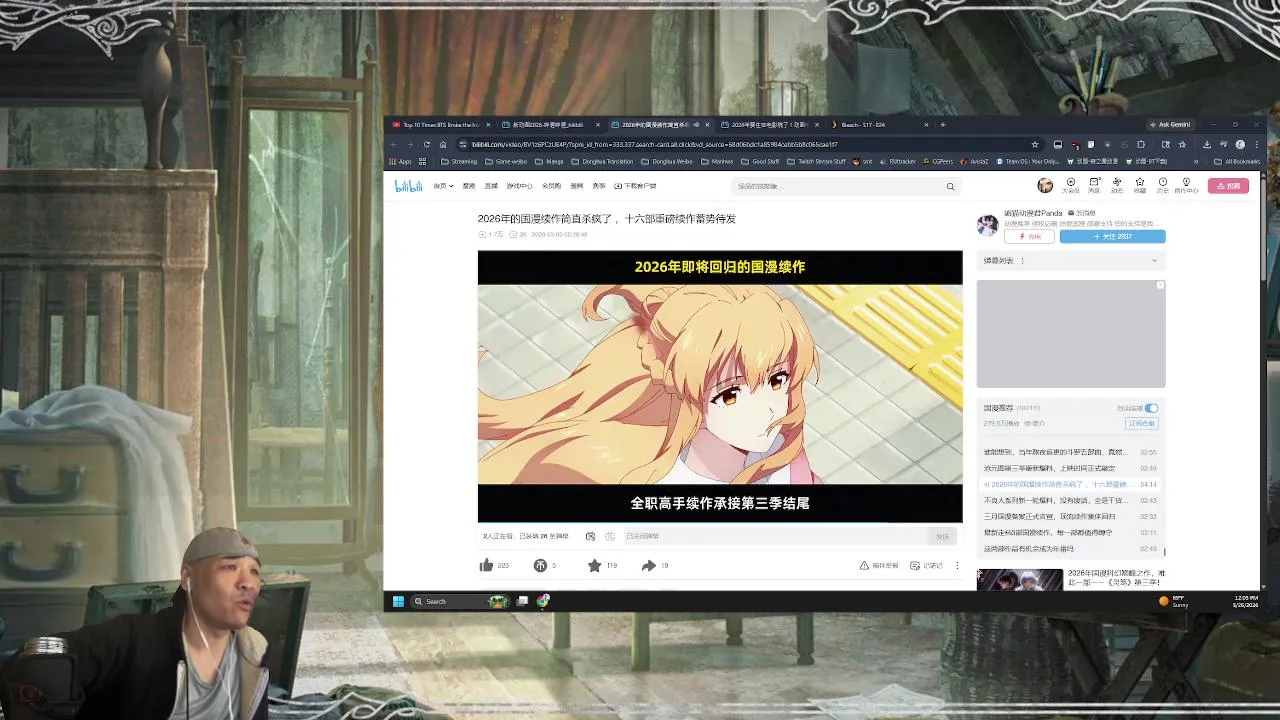Open recommended video thumbnail 2026年国漫科幻
The width and height of the screenshot is (1280, 720).
coord(1020,580)
